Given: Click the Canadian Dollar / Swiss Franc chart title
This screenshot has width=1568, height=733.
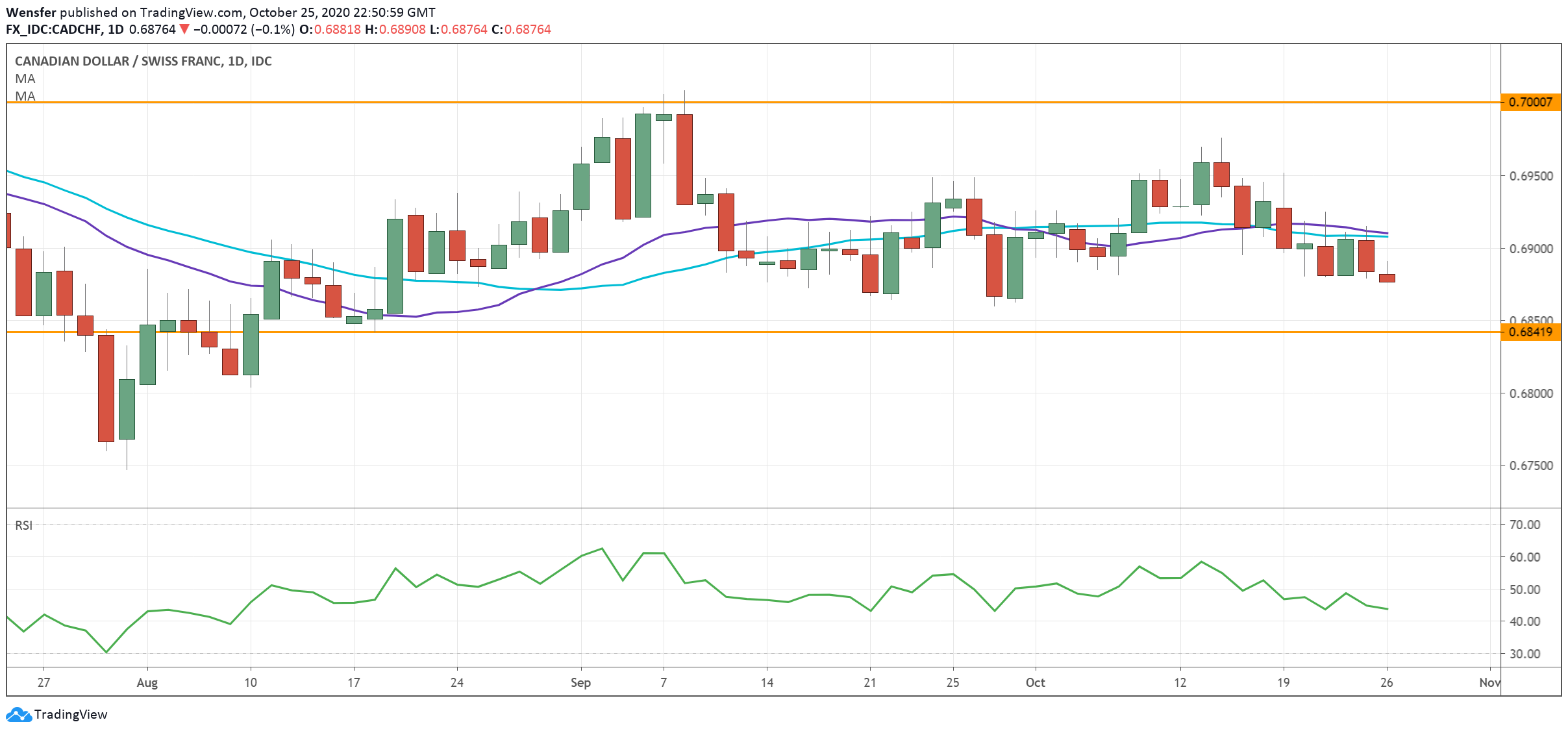Looking at the screenshot, I should click(x=143, y=61).
